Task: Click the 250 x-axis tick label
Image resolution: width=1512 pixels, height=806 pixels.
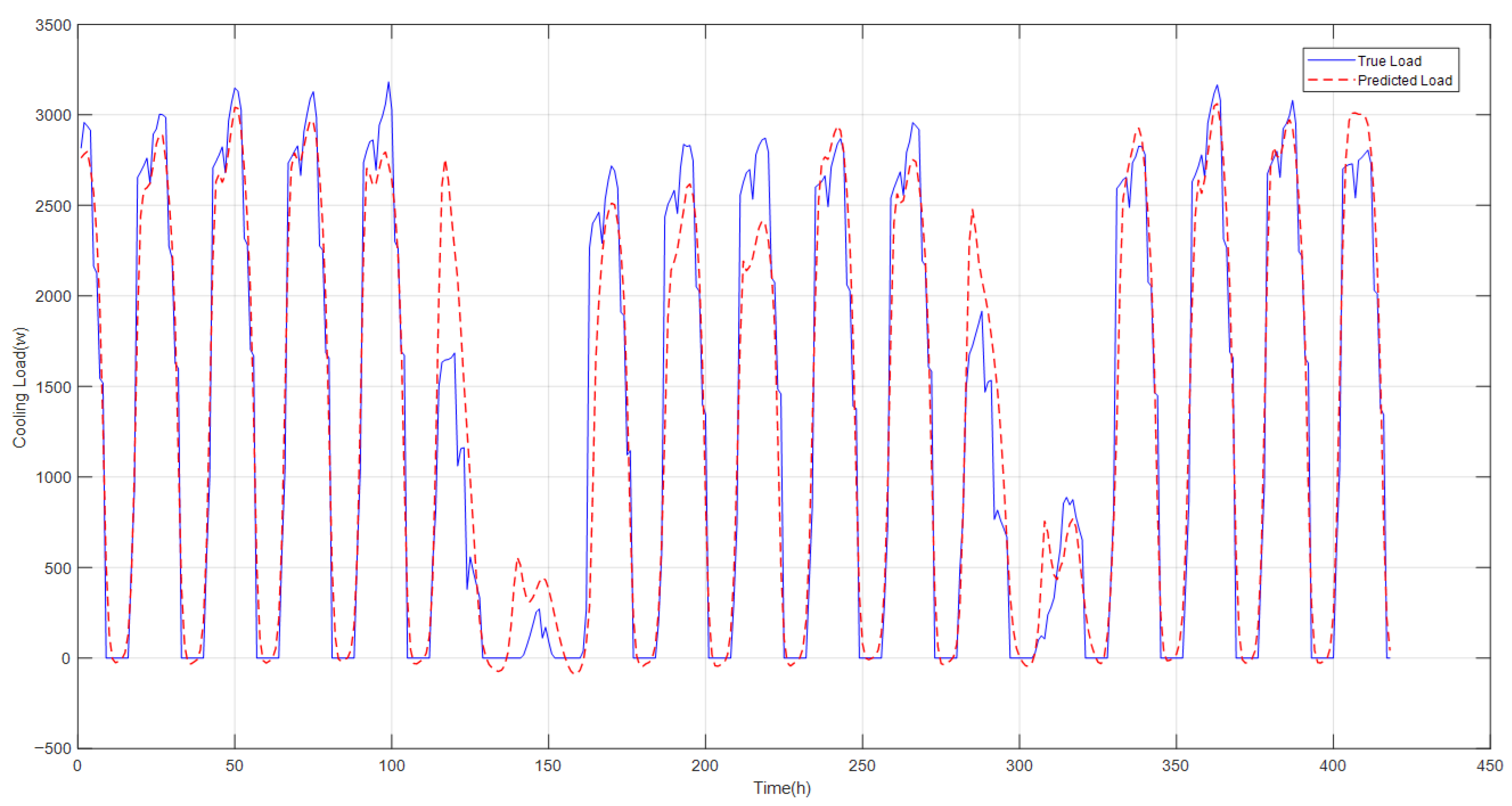Action: [862, 765]
